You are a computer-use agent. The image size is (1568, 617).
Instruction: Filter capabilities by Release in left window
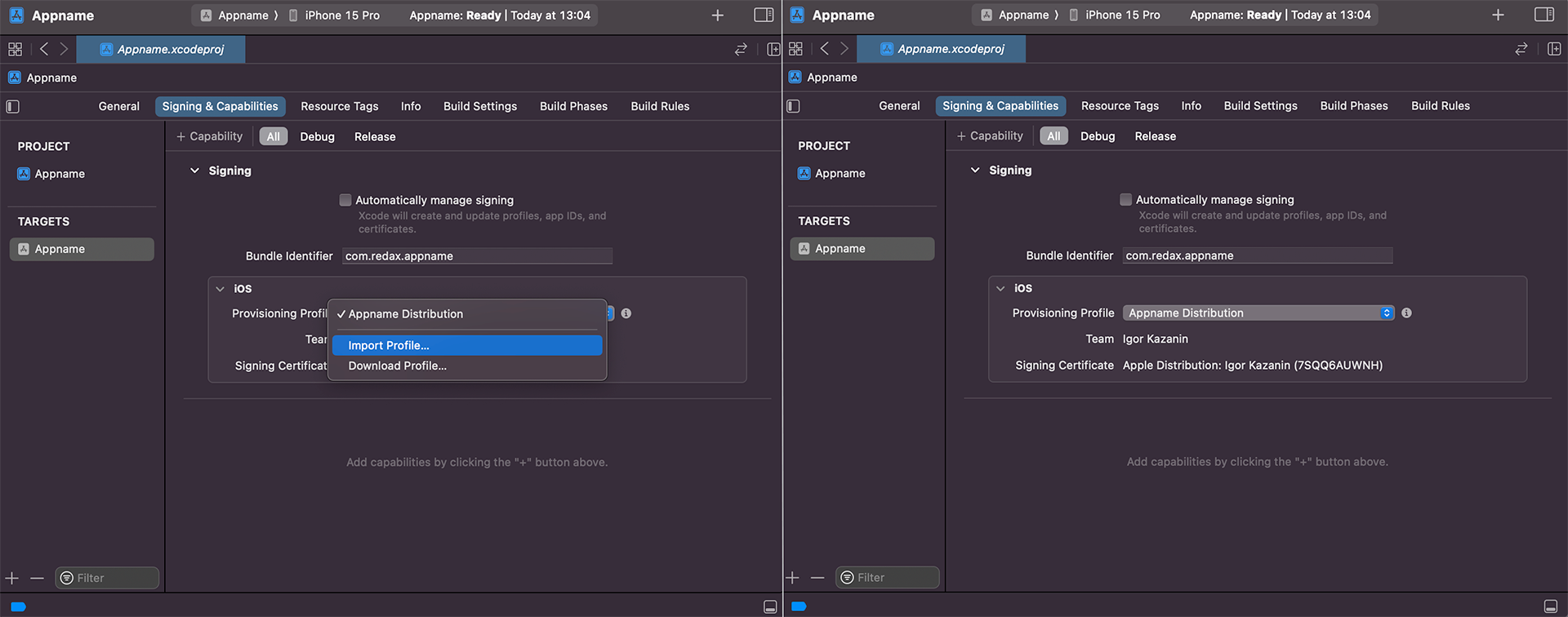pyautogui.click(x=375, y=136)
